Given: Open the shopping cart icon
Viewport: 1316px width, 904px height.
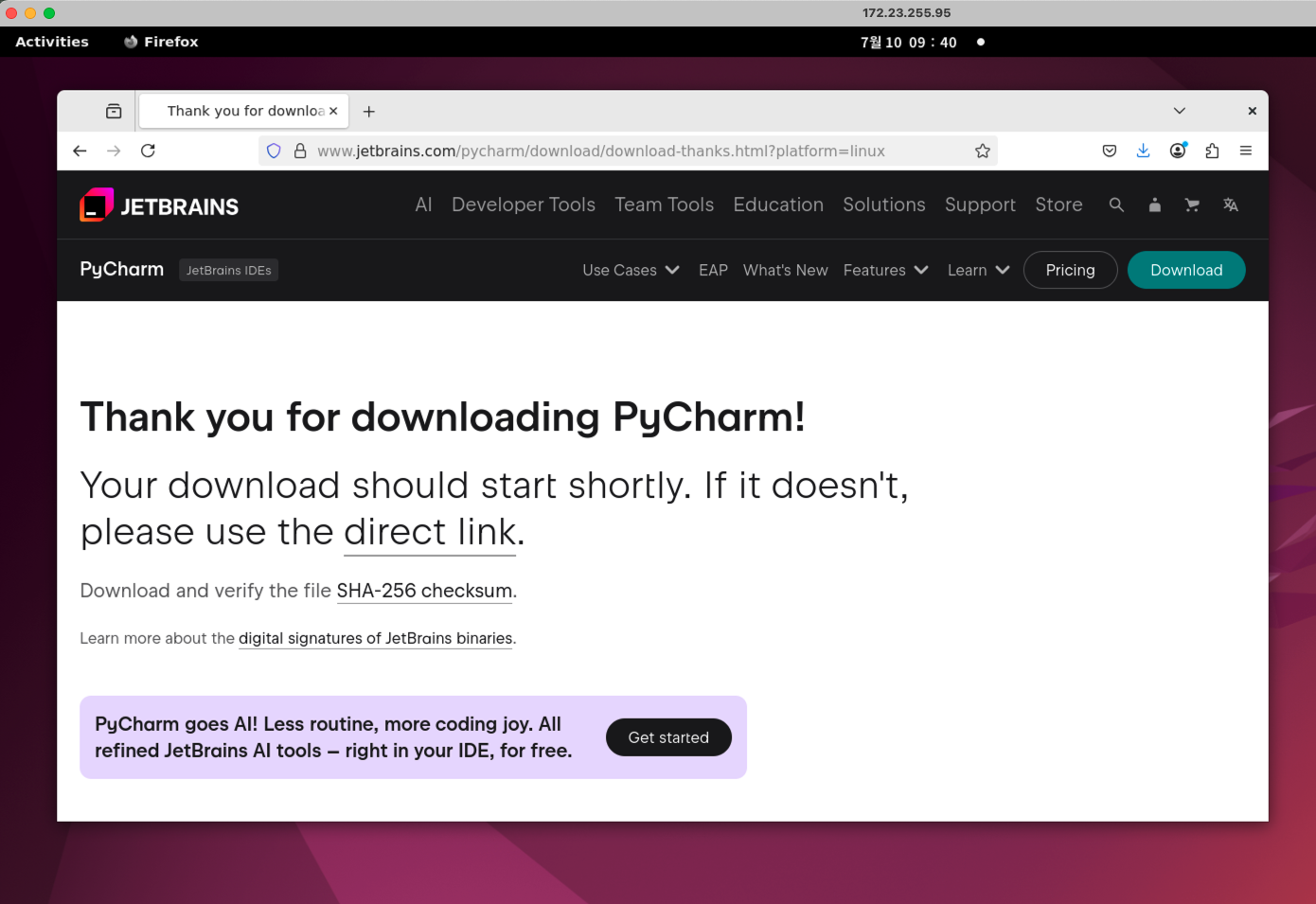Looking at the screenshot, I should coord(1192,204).
